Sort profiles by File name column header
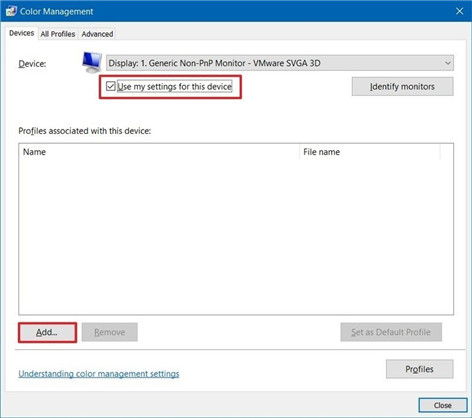 coord(370,152)
